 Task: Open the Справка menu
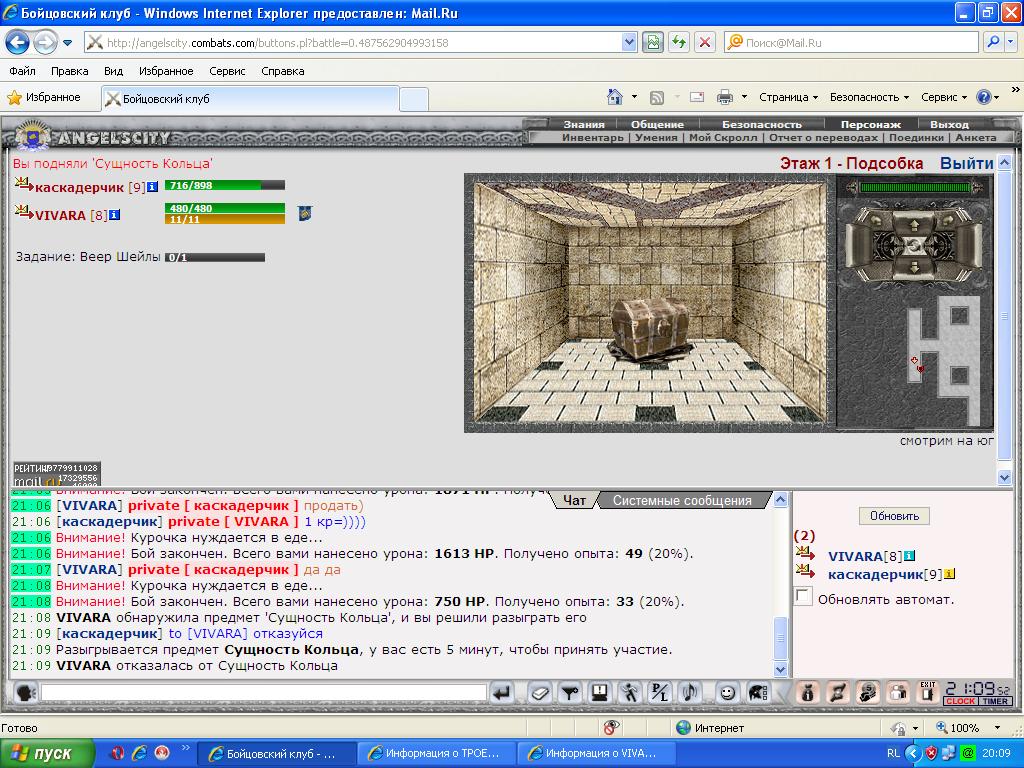coord(283,71)
